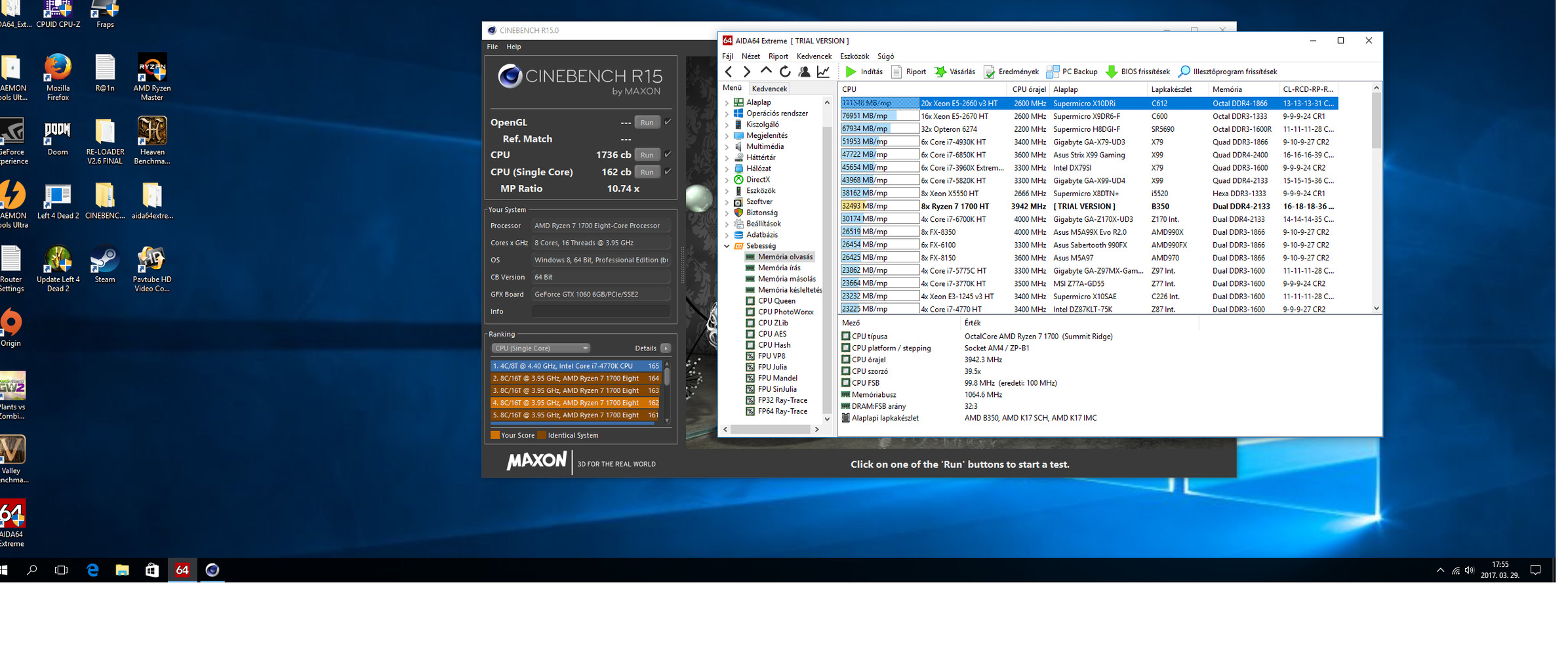Expand Alaplap tree node
This screenshot has width=1568, height=662.
pos(727,102)
